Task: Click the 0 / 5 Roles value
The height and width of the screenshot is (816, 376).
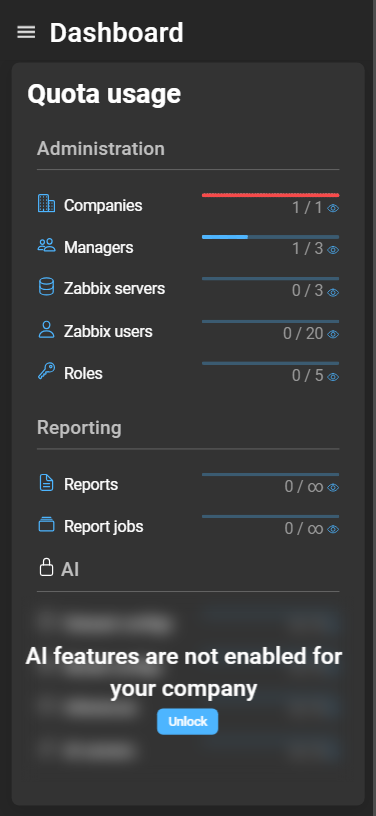Action: (307, 376)
